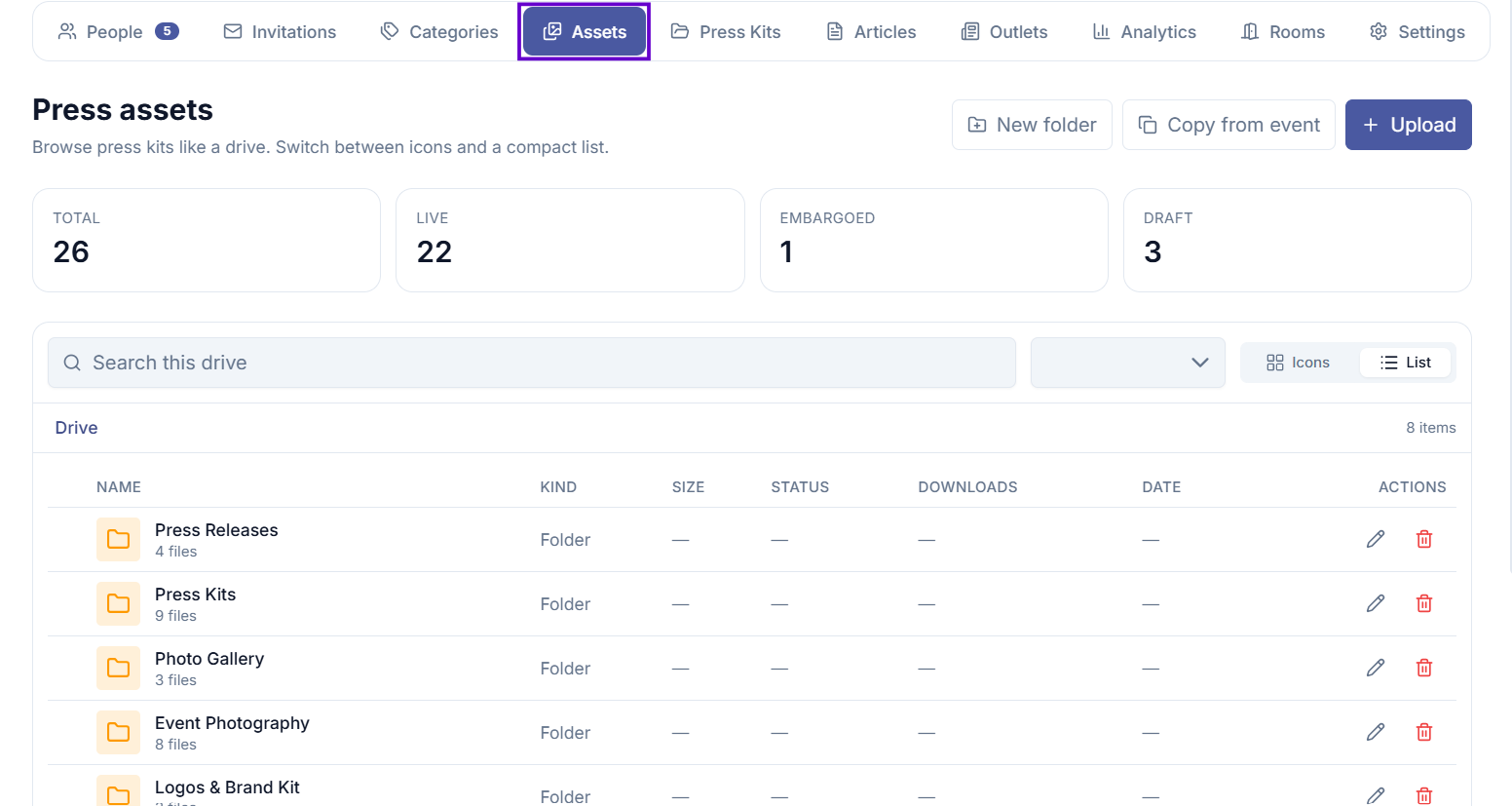Click the Drive breadcrumb link
Image resolution: width=1512 pixels, height=806 pixels.
click(76, 428)
